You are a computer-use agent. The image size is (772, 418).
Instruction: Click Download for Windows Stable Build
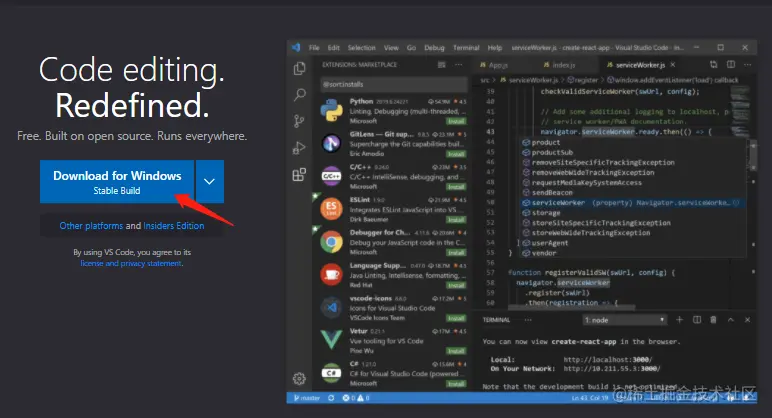coord(117,181)
